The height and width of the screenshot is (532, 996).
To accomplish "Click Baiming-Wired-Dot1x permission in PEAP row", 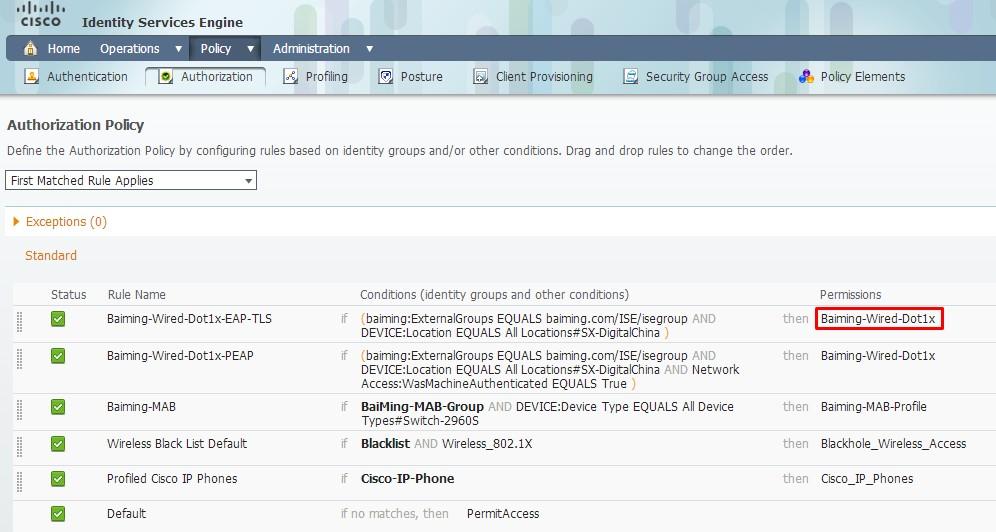I will tap(878, 356).
